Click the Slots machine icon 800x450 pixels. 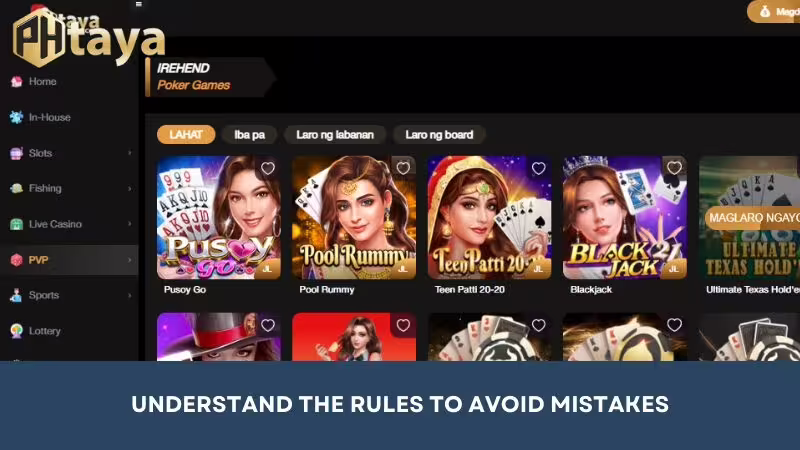click(x=16, y=153)
